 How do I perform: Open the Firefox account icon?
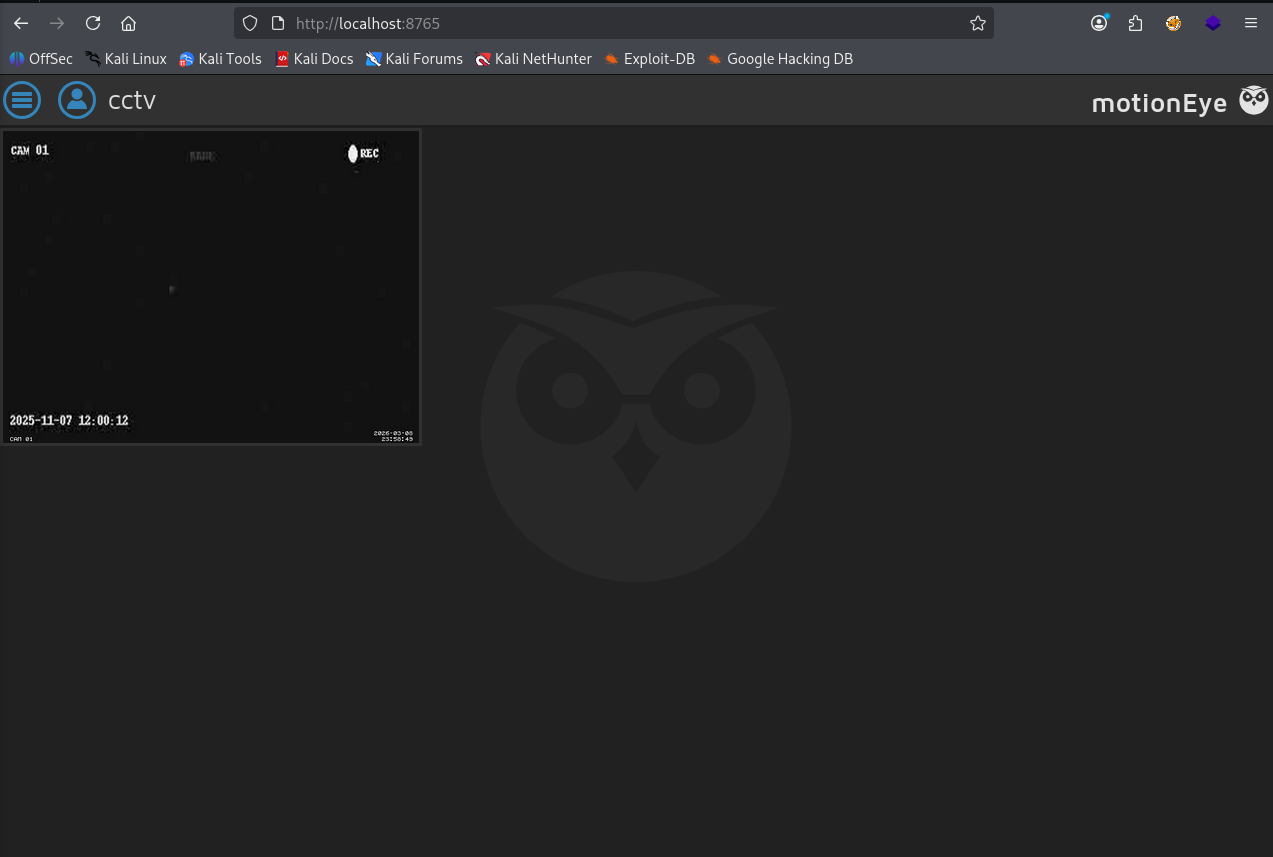pos(1099,23)
